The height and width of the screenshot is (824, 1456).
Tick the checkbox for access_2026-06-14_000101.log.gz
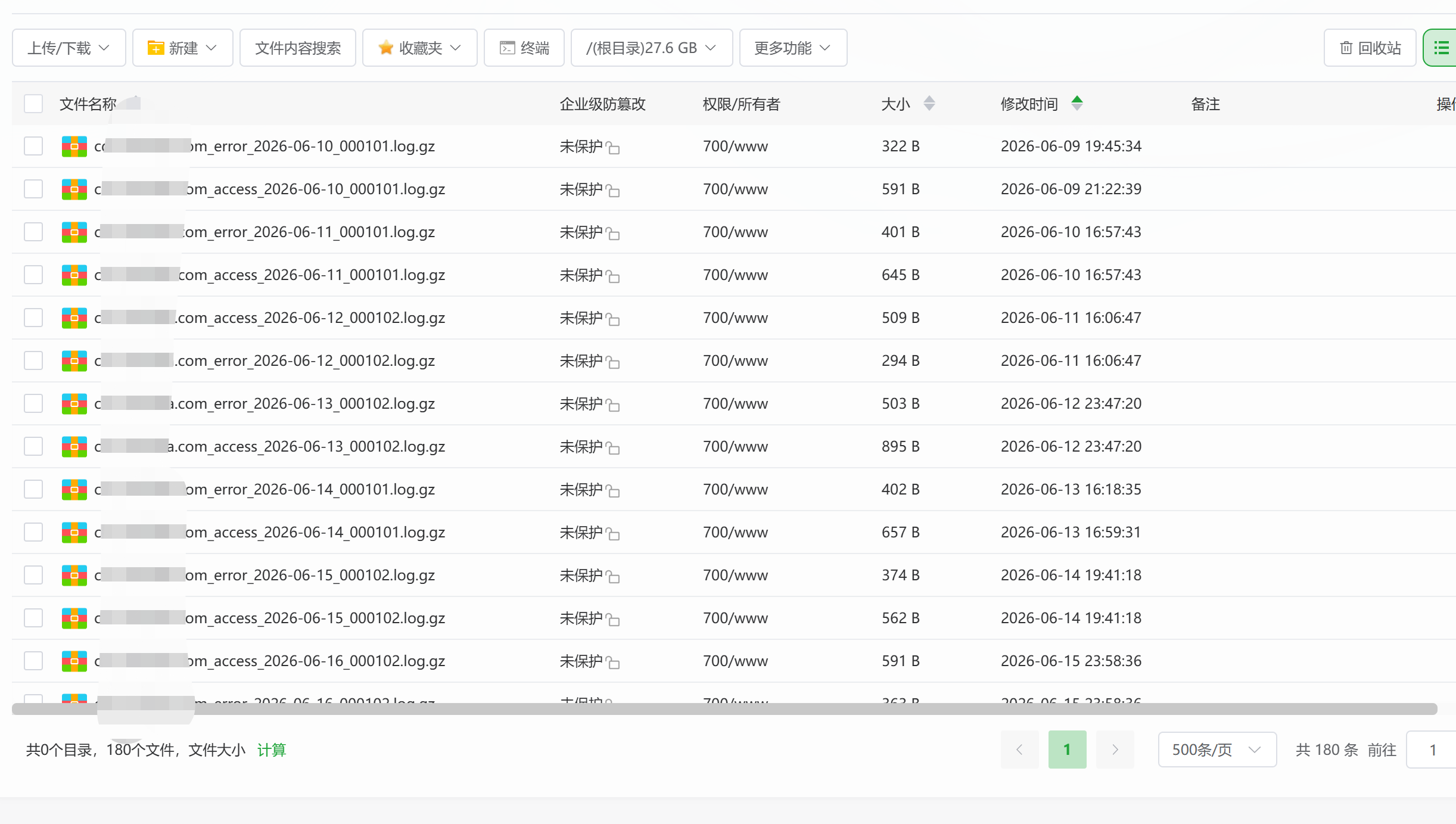pos(33,532)
